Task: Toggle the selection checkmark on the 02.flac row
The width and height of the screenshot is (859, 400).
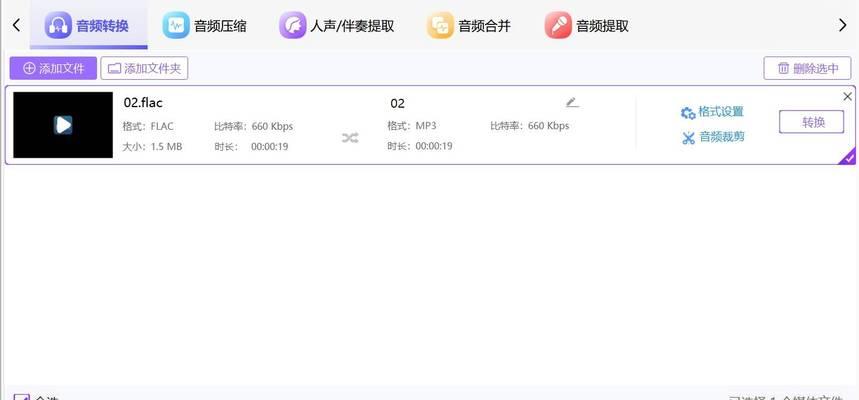Action: (x=849, y=158)
